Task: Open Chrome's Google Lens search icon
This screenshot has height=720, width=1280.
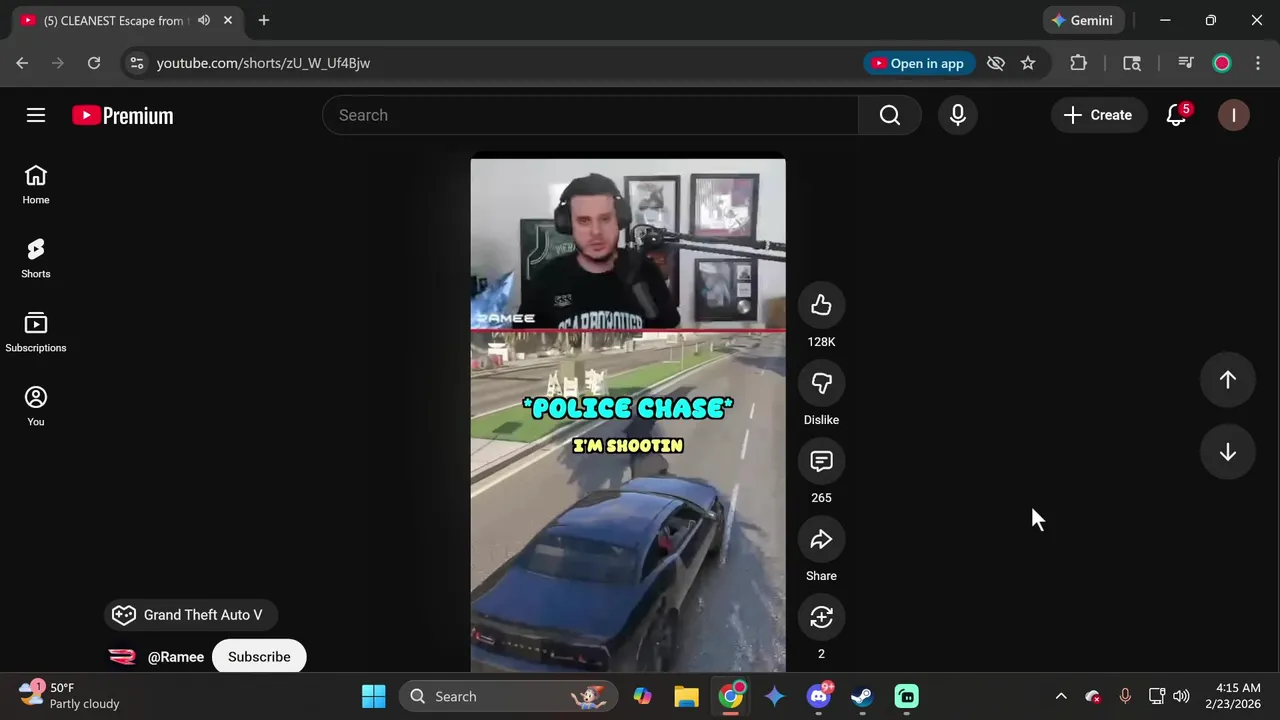Action: [1132, 63]
